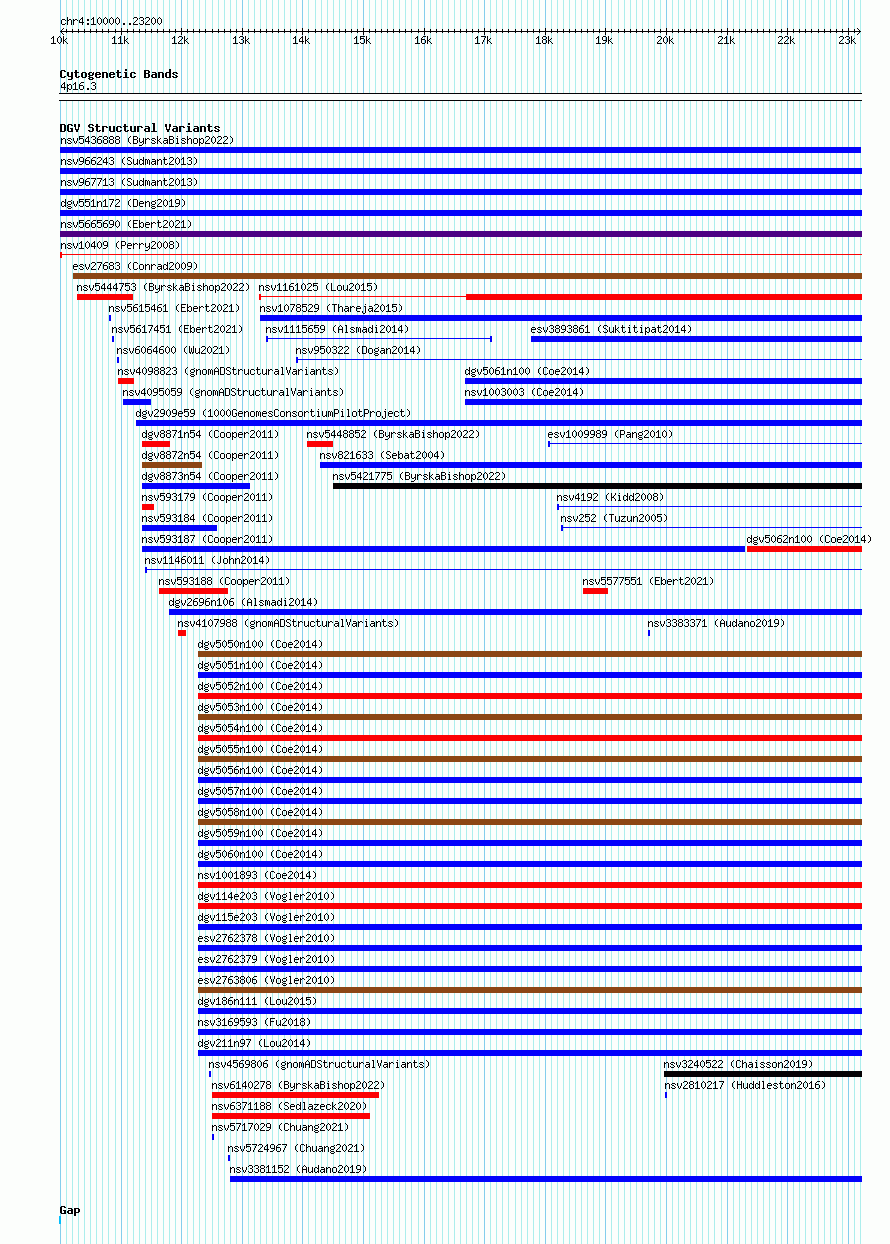Click nsv4095059 gnomAD variant label
The width and height of the screenshot is (890, 1244).
pos(233,392)
